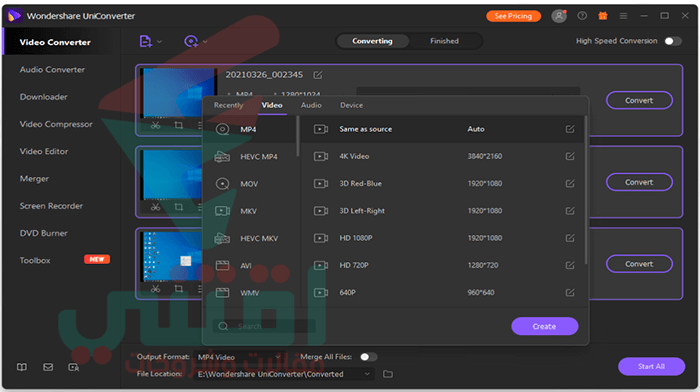Choose 640P resolution preset

(x=442, y=292)
